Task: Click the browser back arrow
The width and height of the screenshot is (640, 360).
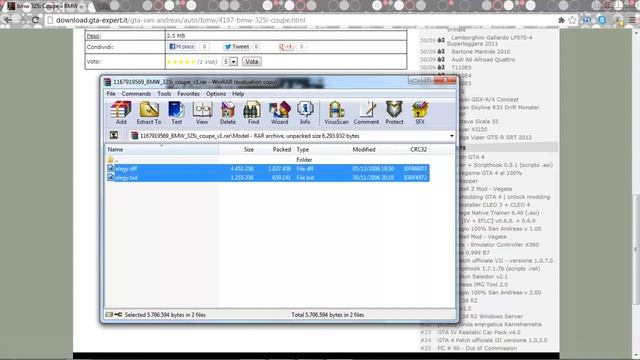Action: click(8, 20)
